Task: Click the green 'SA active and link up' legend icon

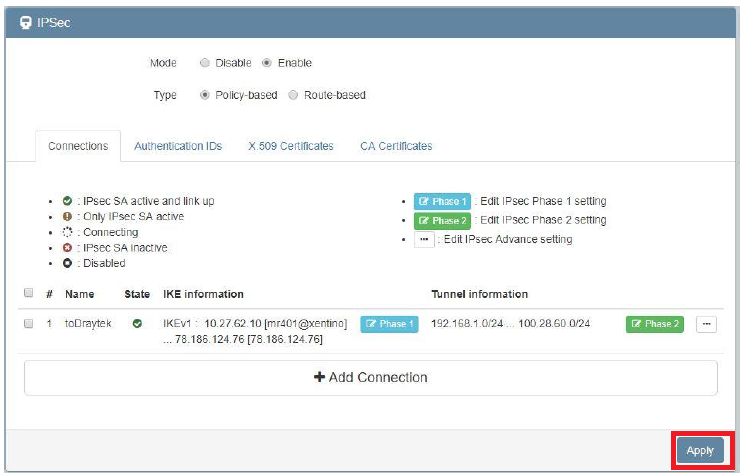Action: pyautogui.click(x=67, y=201)
